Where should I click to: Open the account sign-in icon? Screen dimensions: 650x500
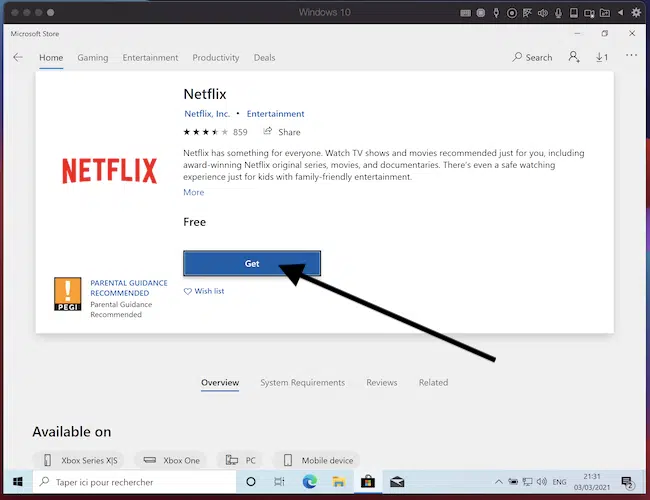click(574, 57)
